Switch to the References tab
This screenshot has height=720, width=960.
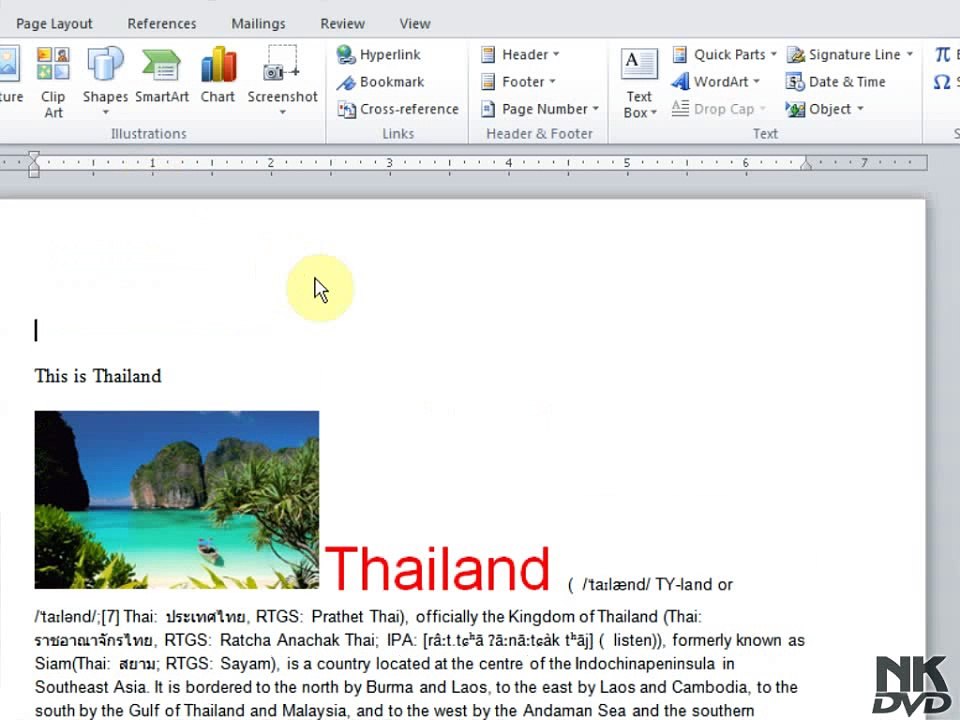pos(162,24)
